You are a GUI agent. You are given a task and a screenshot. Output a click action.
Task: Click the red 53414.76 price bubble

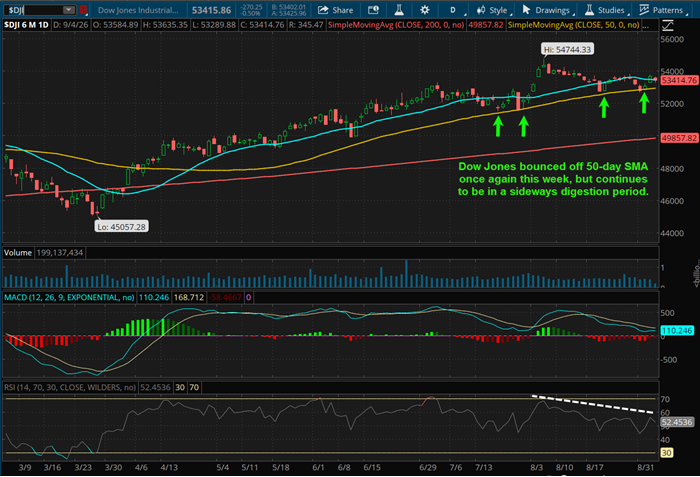click(x=679, y=80)
